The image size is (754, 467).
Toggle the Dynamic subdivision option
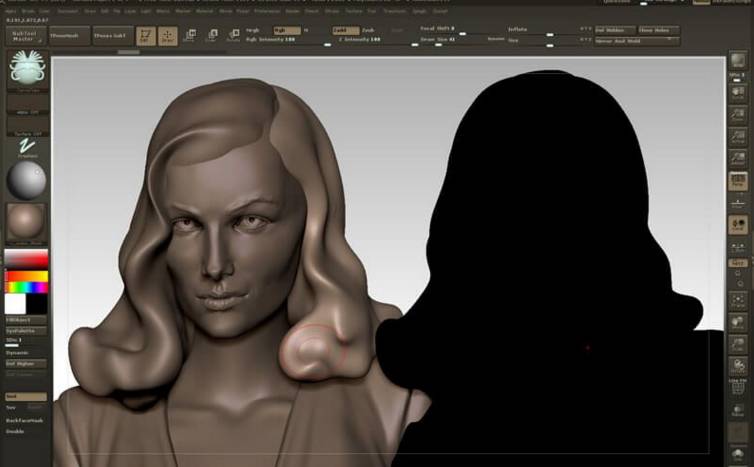coord(17,353)
